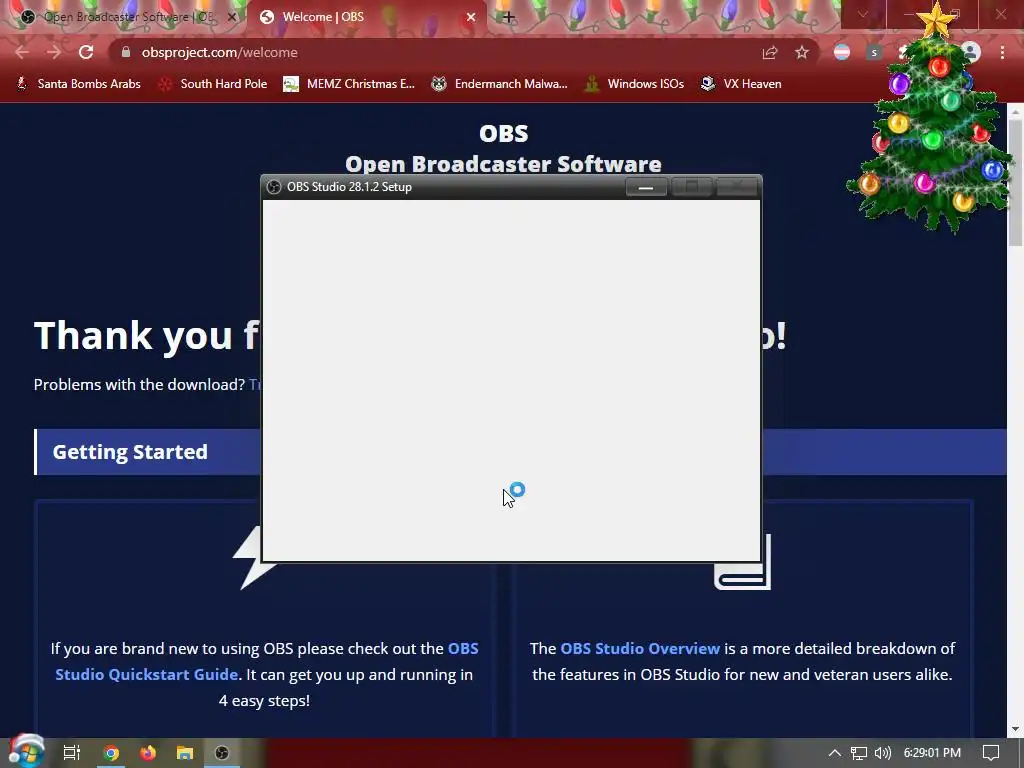
Task: Reload the current page
Action: click(86, 52)
